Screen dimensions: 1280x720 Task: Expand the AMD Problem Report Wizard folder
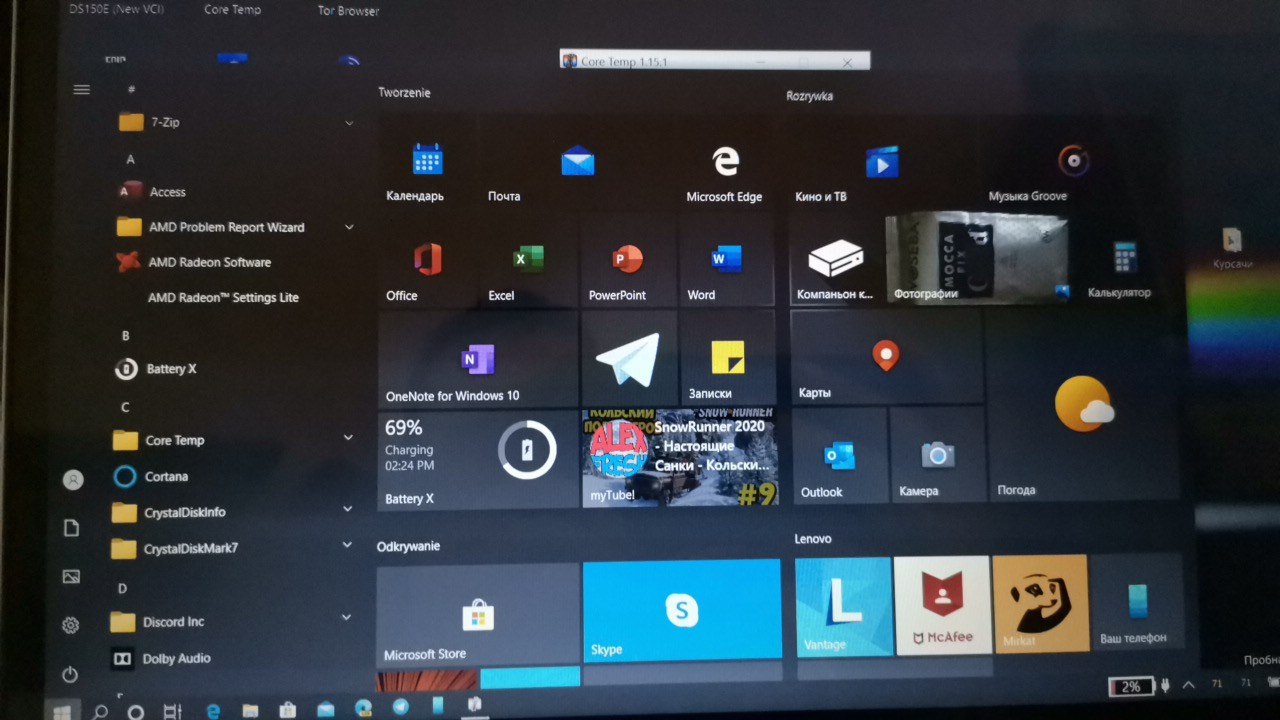coord(349,227)
